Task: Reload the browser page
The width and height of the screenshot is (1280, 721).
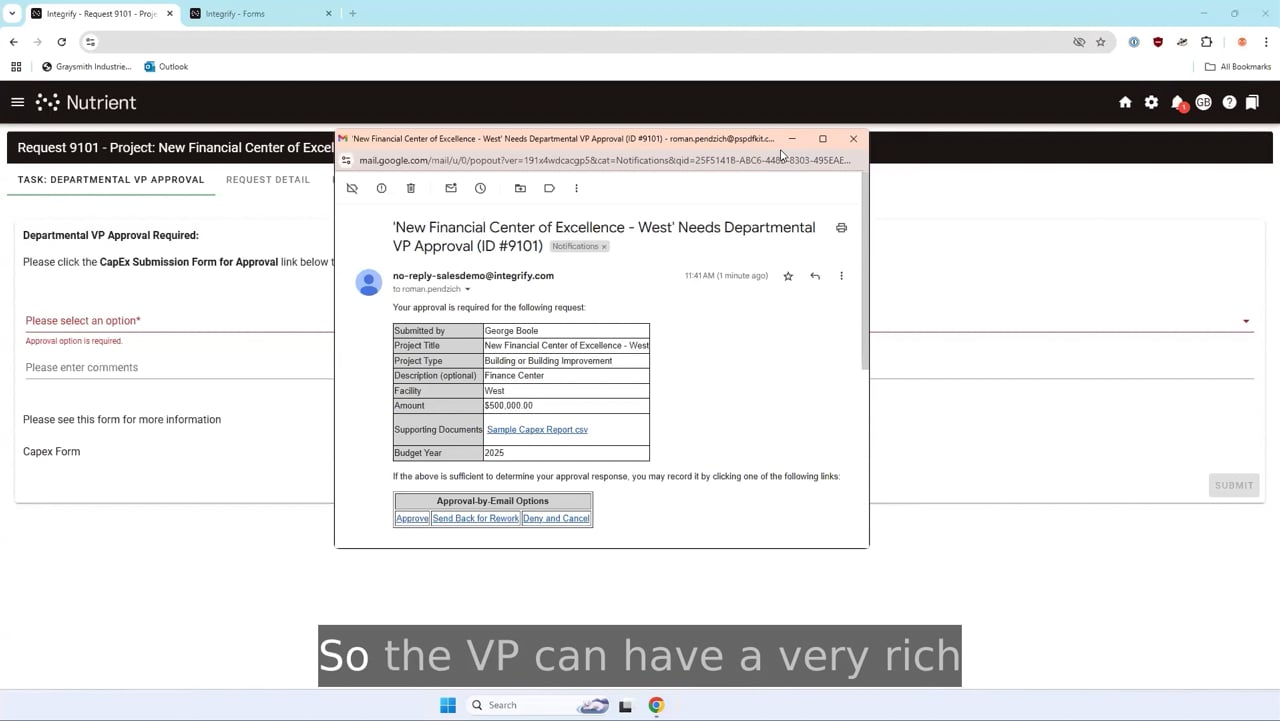Action: tap(62, 42)
